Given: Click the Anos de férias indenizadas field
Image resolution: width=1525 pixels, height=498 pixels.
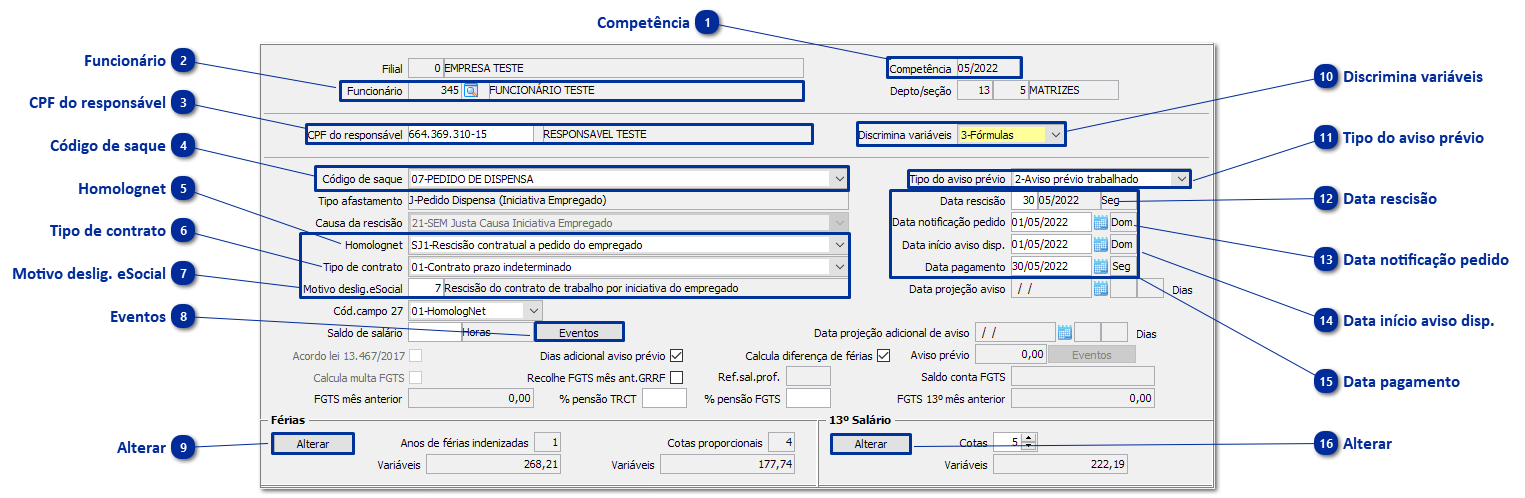Looking at the screenshot, I should click(x=548, y=442).
